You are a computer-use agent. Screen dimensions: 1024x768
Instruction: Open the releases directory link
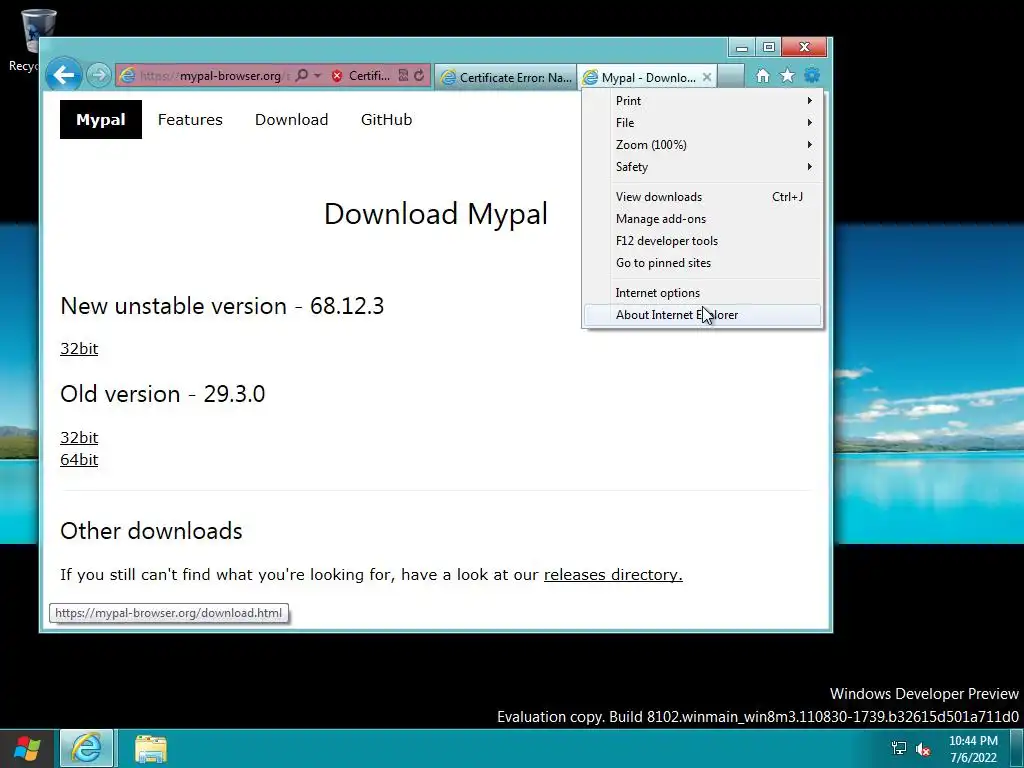click(x=613, y=575)
